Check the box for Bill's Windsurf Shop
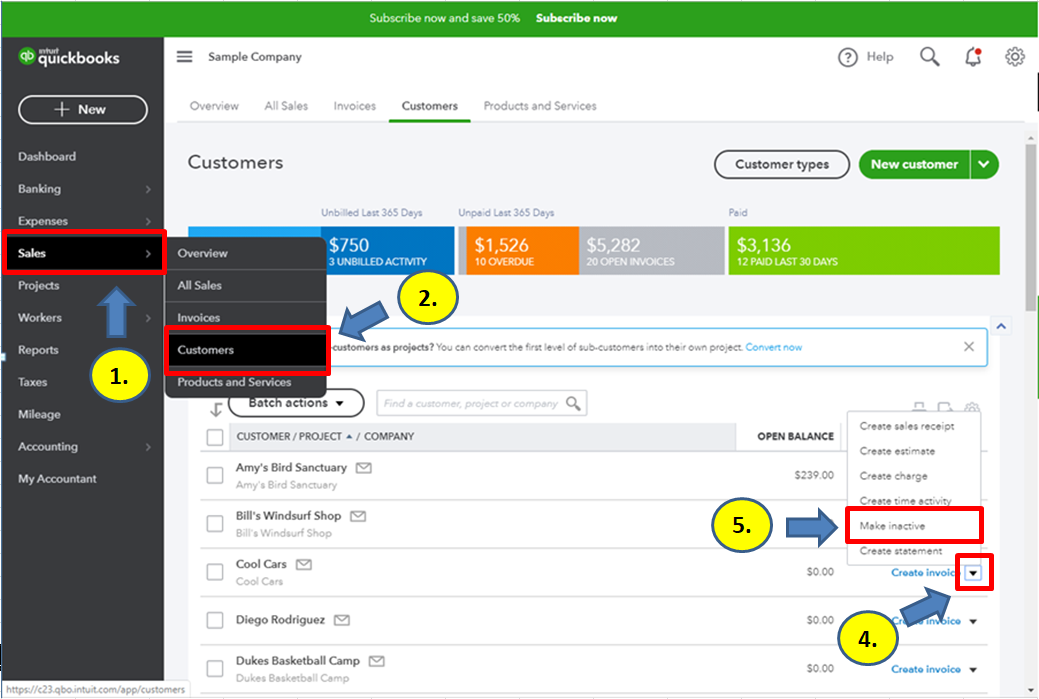This screenshot has width=1039, height=699. [215, 523]
